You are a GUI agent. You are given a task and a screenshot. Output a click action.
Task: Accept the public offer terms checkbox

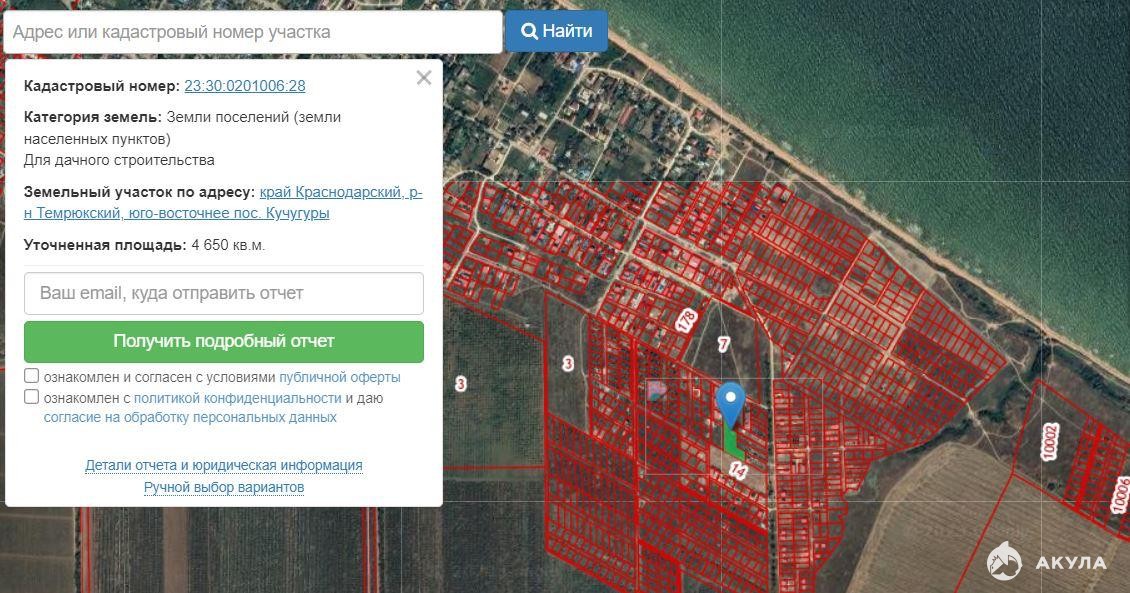click(x=32, y=376)
